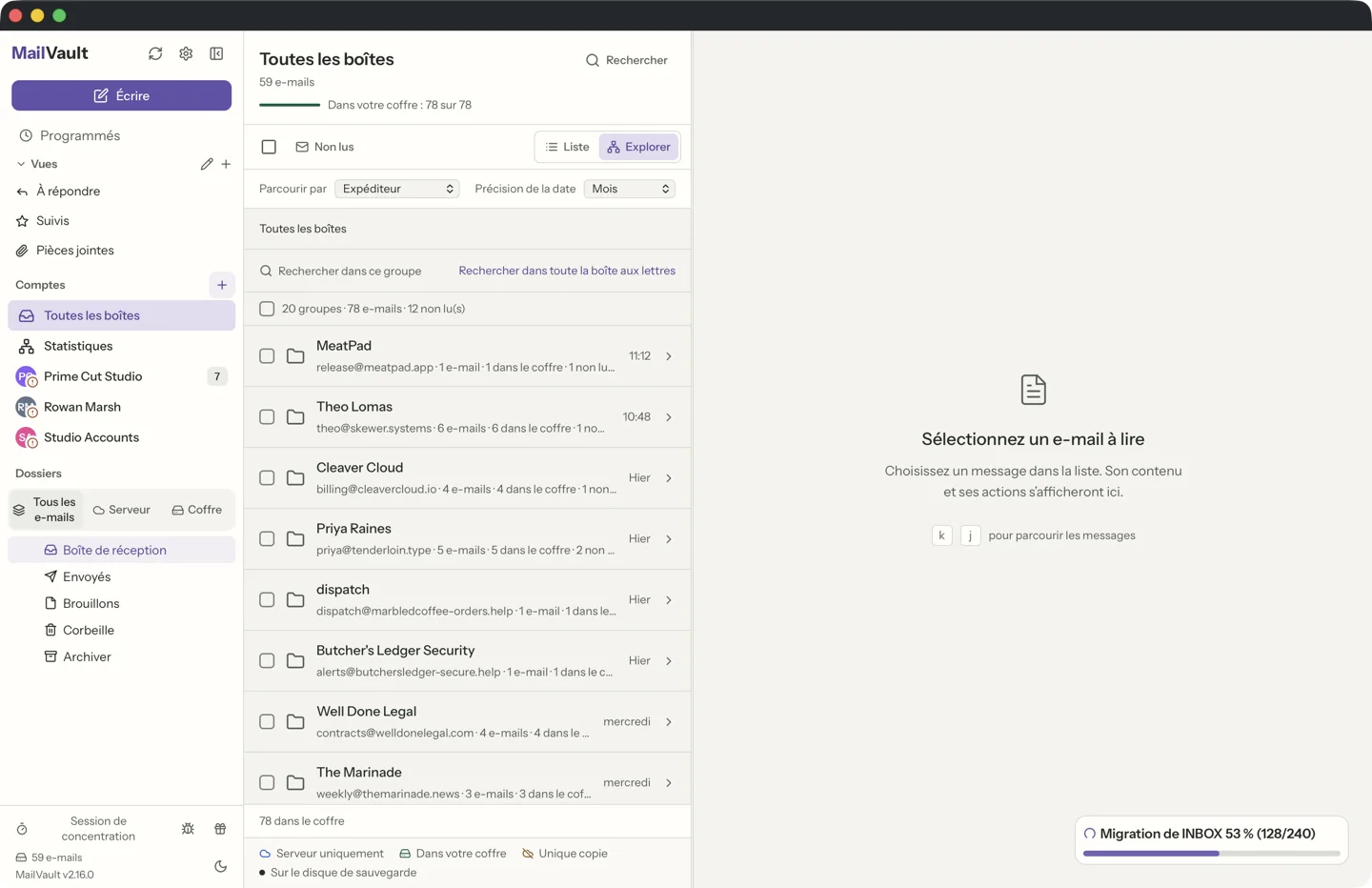Tick the Well Done Legal checkbox
The width and height of the screenshot is (1372, 888).
click(267, 722)
